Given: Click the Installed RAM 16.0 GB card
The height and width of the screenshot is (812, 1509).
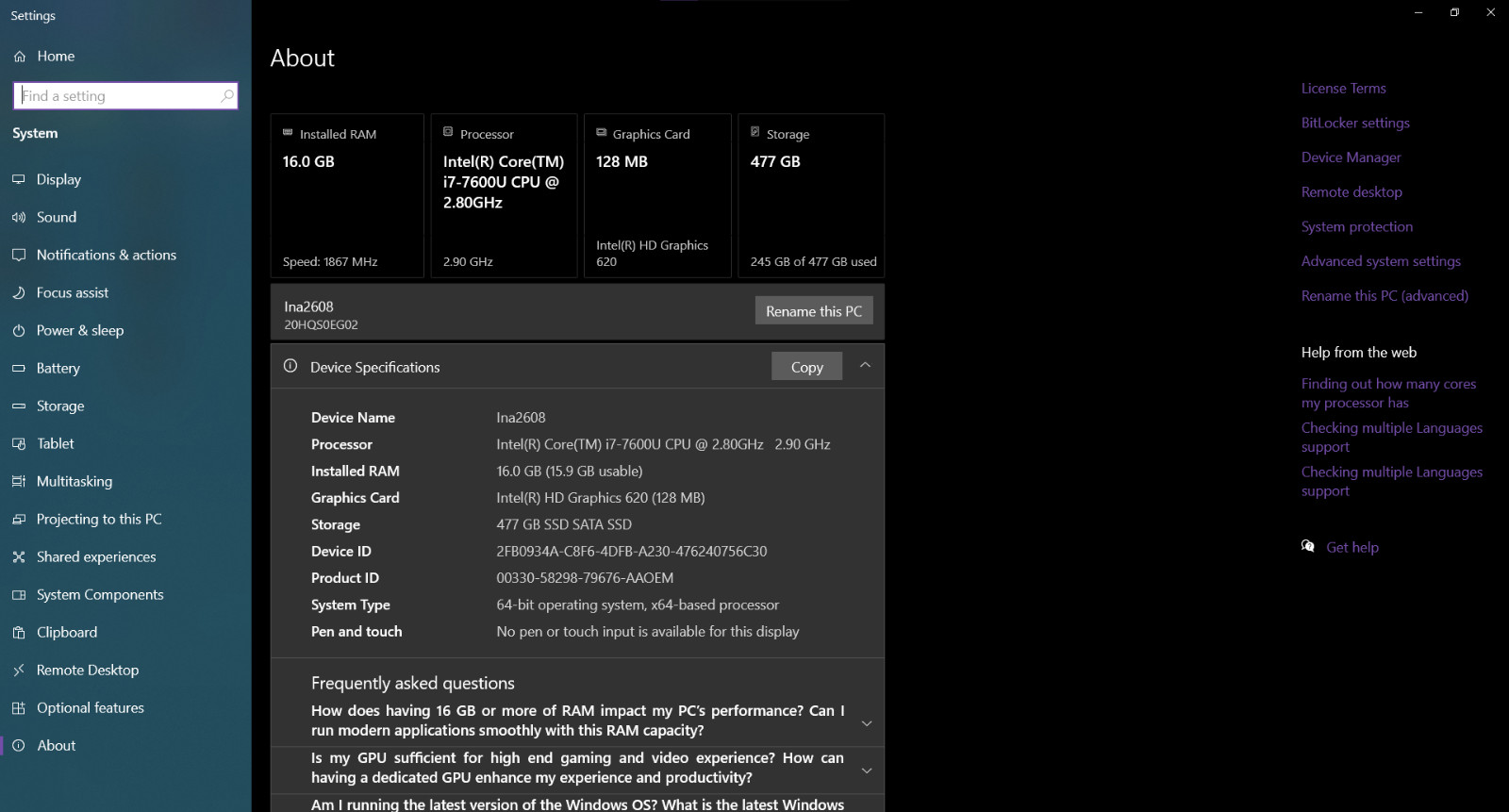Looking at the screenshot, I should [x=347, y=196].
